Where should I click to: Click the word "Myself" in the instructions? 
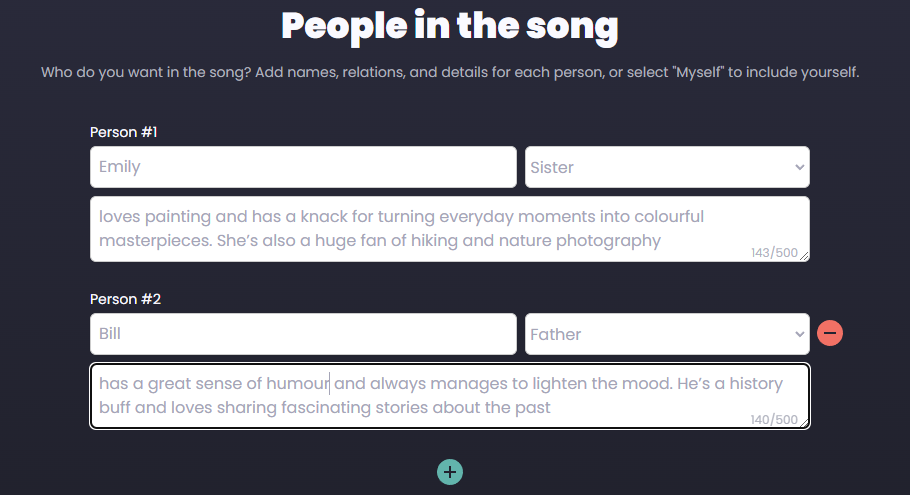[697, 72]
